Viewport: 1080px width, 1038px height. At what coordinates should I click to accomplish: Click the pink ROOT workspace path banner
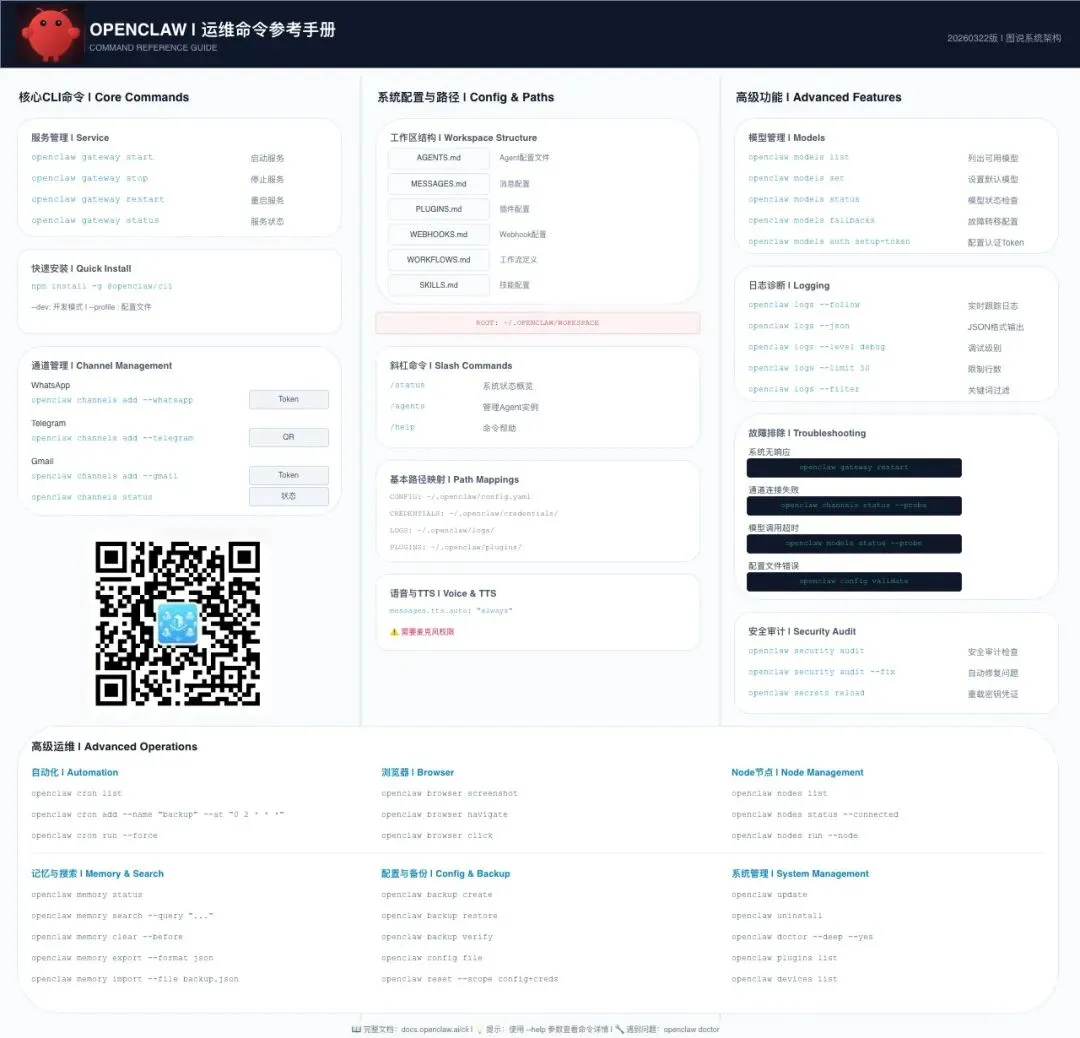pyautogui.click(x=537, y=323)
